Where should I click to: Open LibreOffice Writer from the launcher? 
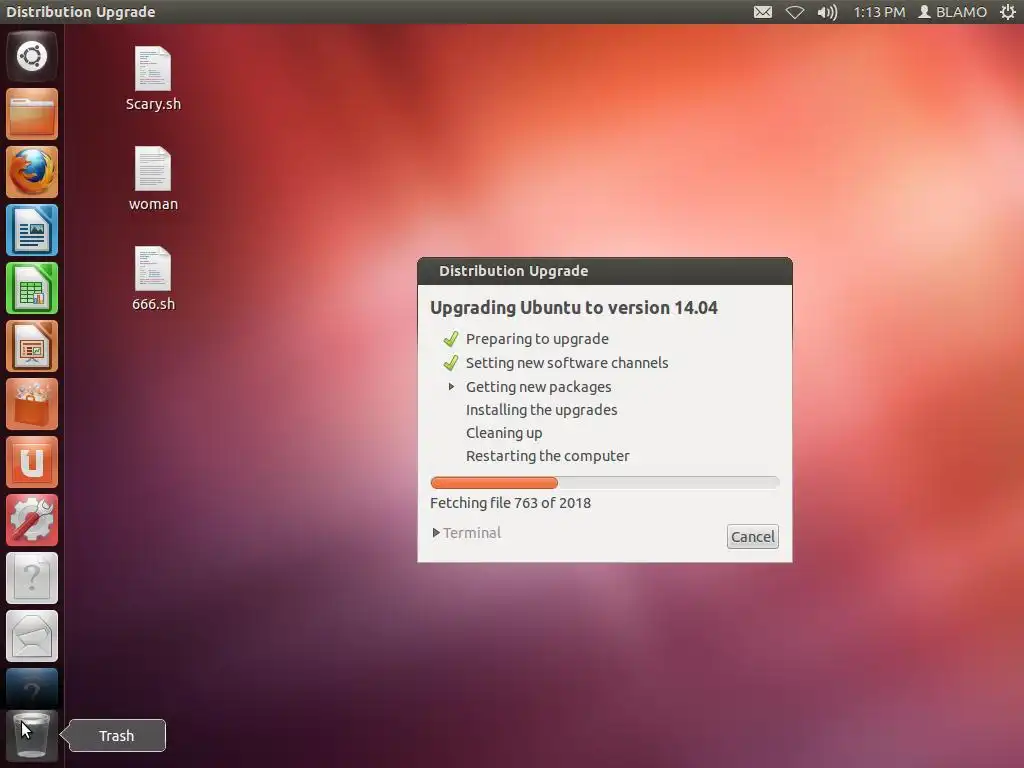[x=32, y=230]
